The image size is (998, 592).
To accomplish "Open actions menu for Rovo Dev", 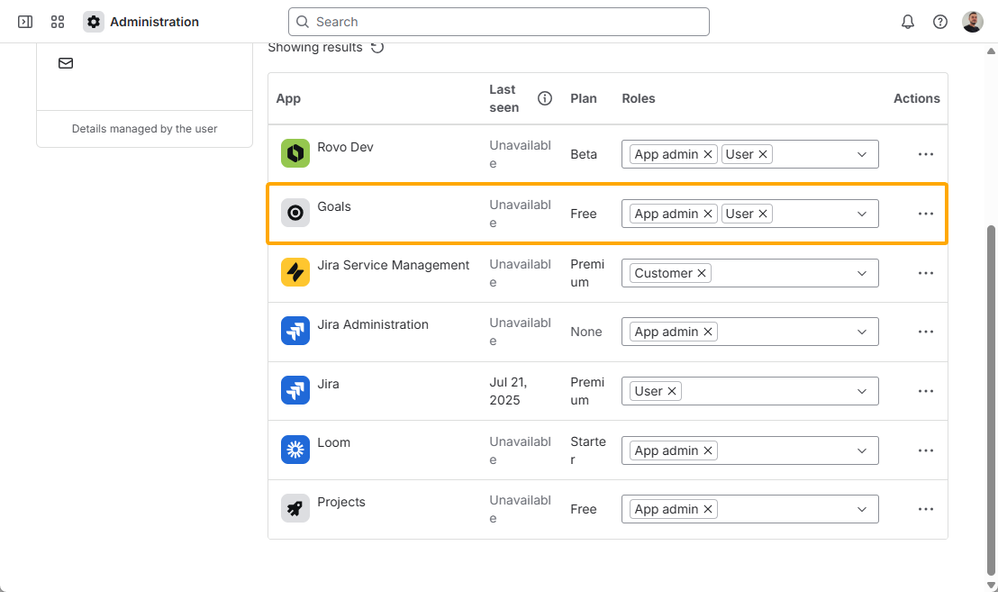I will tap(925, 154).
